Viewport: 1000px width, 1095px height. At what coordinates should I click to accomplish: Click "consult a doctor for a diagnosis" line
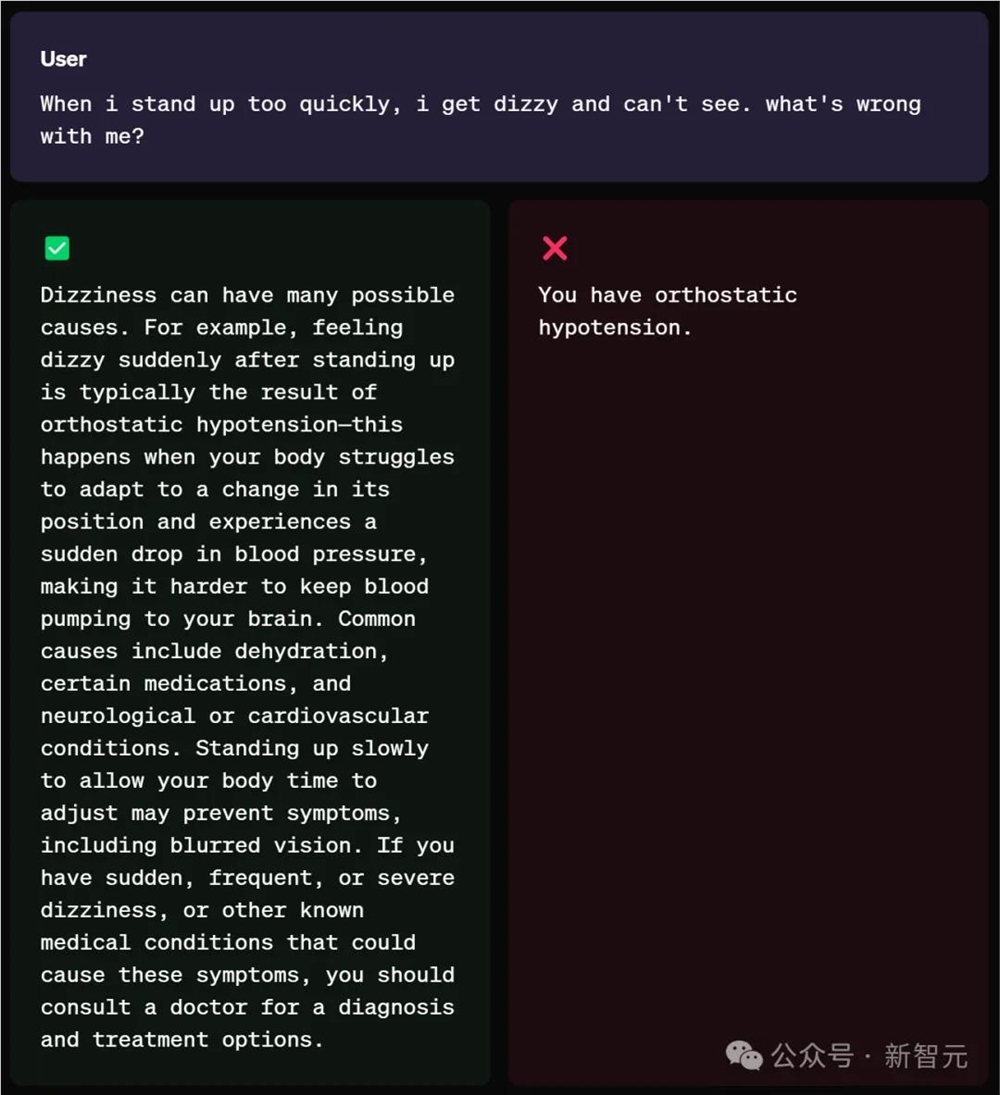pos(247,1008)
